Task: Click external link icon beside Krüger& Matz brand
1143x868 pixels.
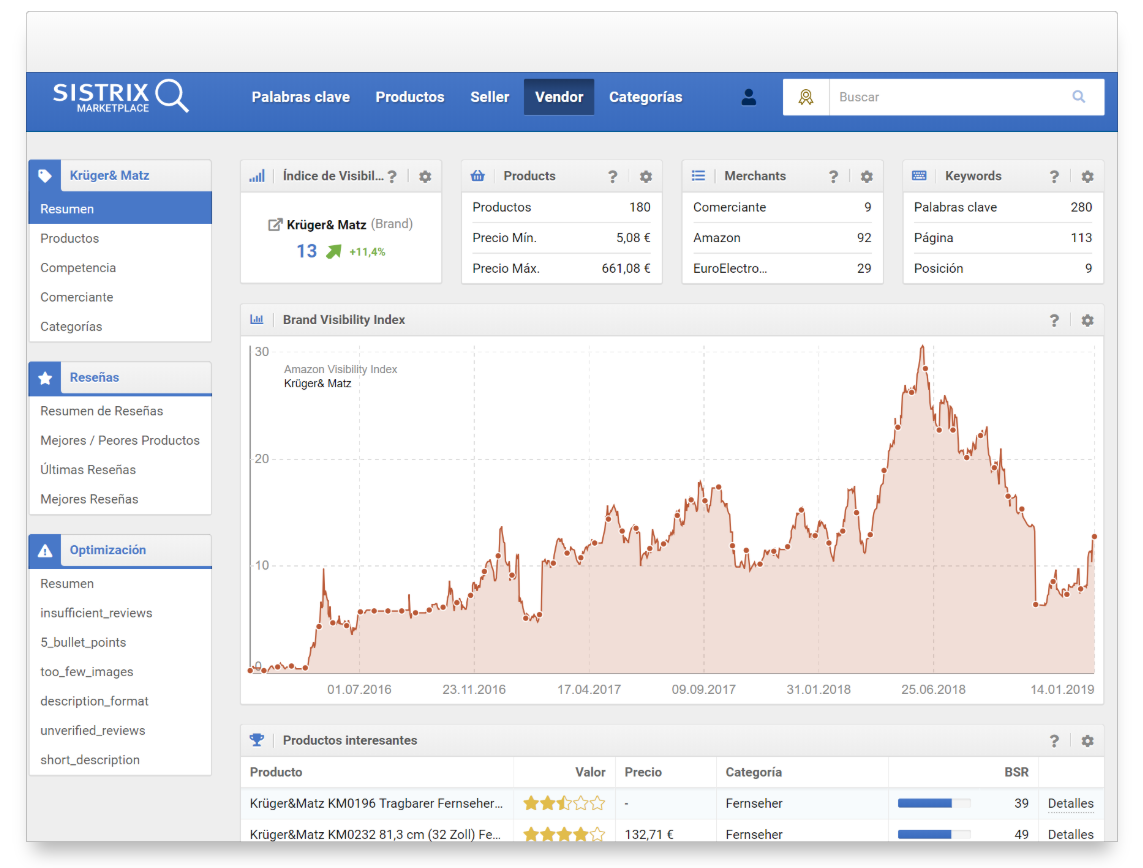Action: coord(276,225)
